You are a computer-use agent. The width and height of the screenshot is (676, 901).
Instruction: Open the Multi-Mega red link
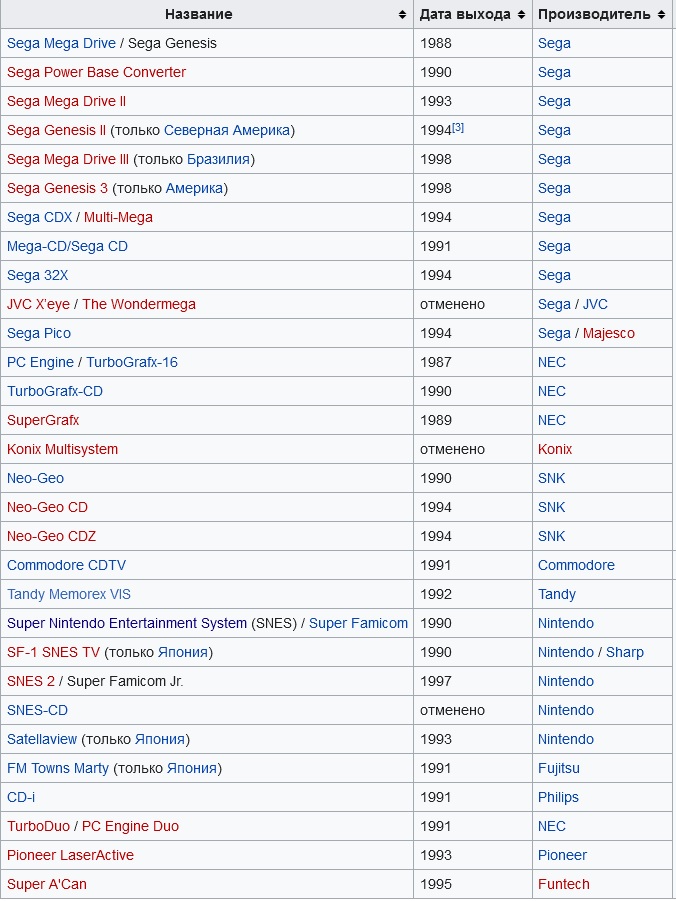(118, 217)
